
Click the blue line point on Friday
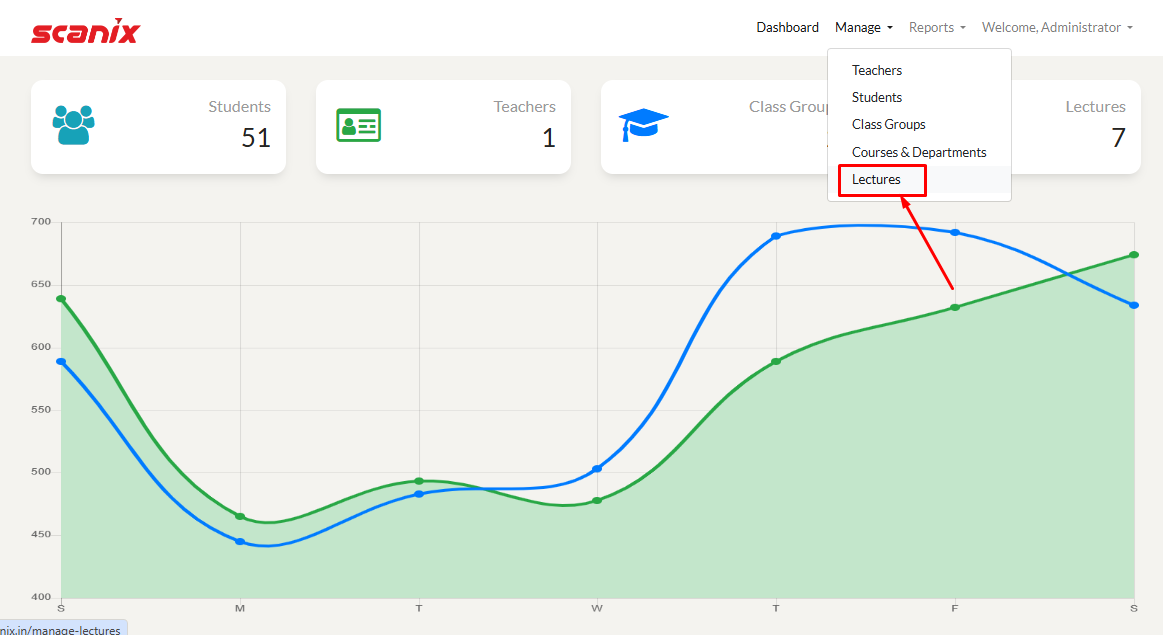955,232
